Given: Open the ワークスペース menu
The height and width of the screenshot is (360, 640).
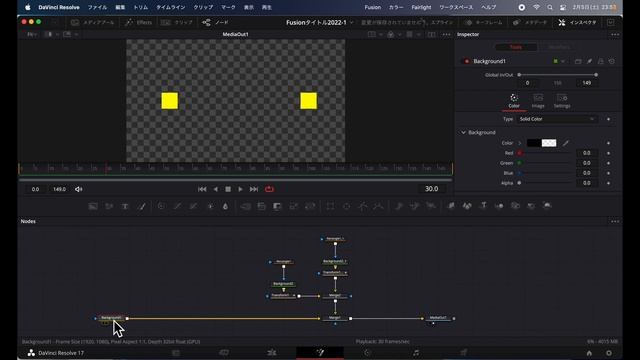Looking at the screenshot, I should coord(456,7).
